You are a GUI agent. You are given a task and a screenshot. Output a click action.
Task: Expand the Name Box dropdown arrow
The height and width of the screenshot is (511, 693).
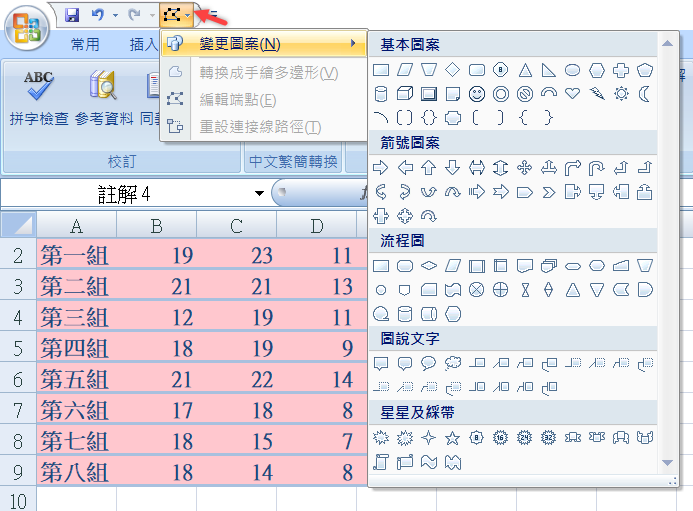259,193
